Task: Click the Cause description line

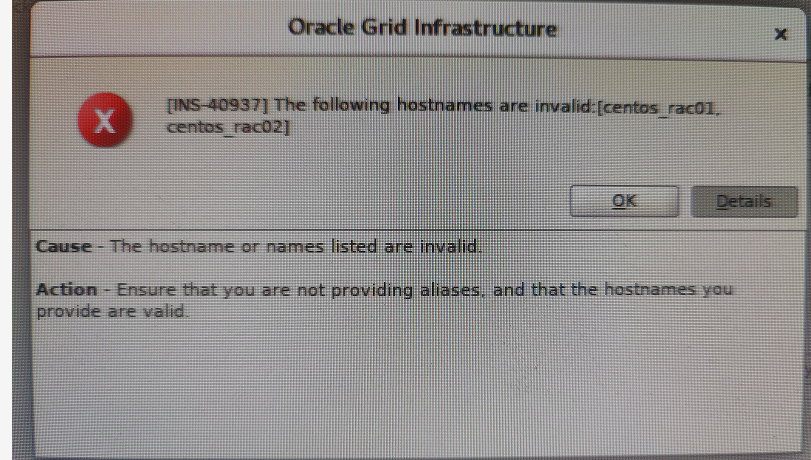Action: tap(259, 246)
